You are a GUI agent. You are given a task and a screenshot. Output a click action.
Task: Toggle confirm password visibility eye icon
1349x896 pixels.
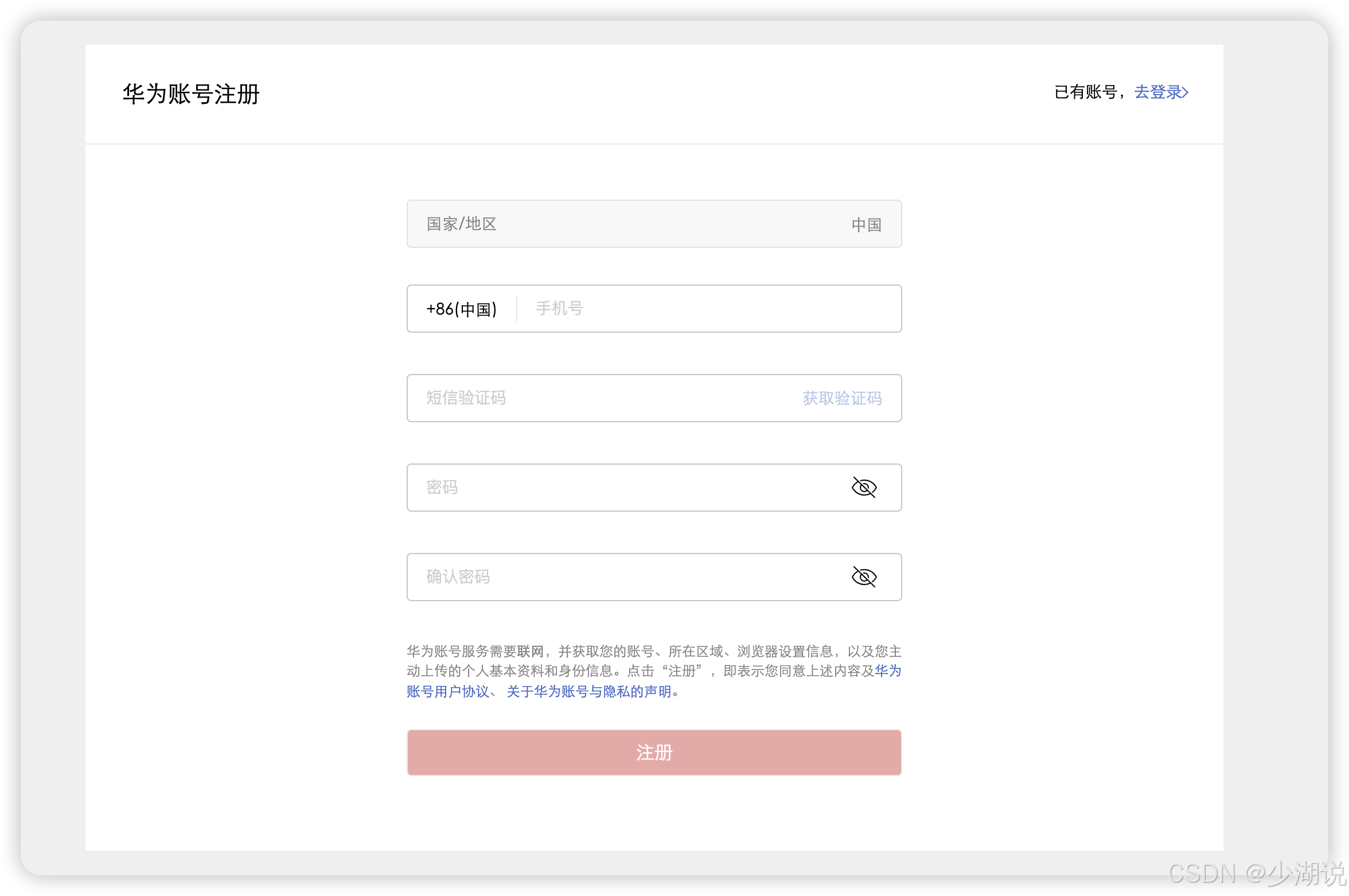864,577
